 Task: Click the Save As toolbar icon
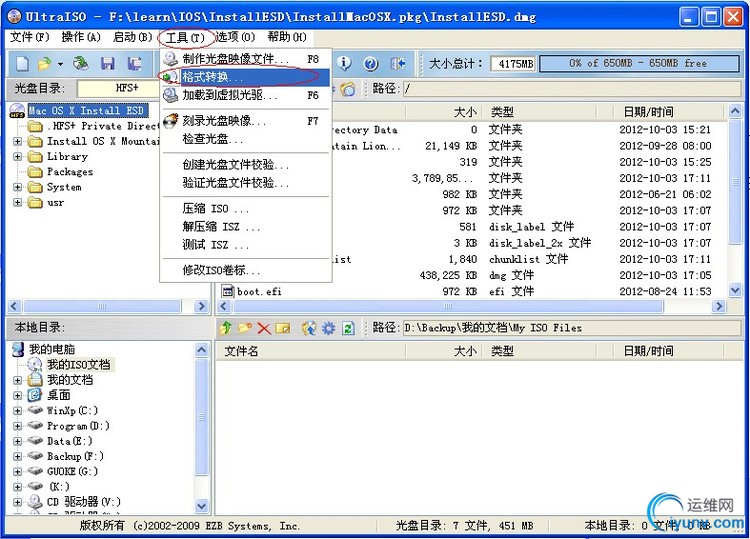134,63
